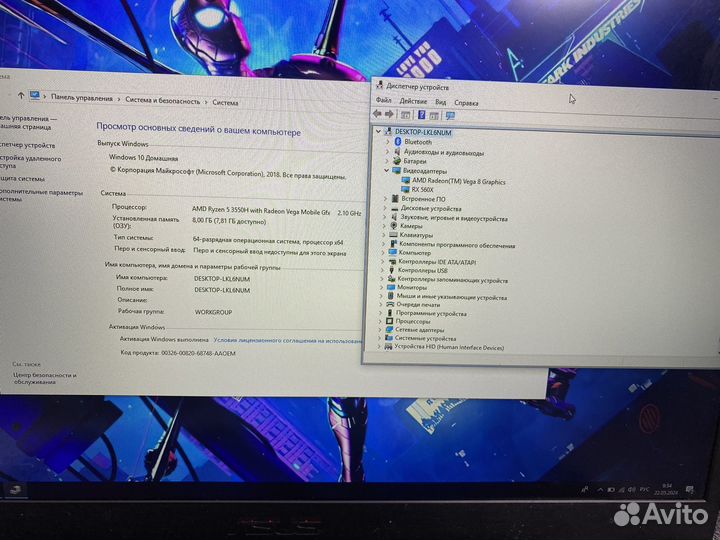720x540 pixels.
Task: Select the RX 560X display adapter icon
Action: [405, 189]
